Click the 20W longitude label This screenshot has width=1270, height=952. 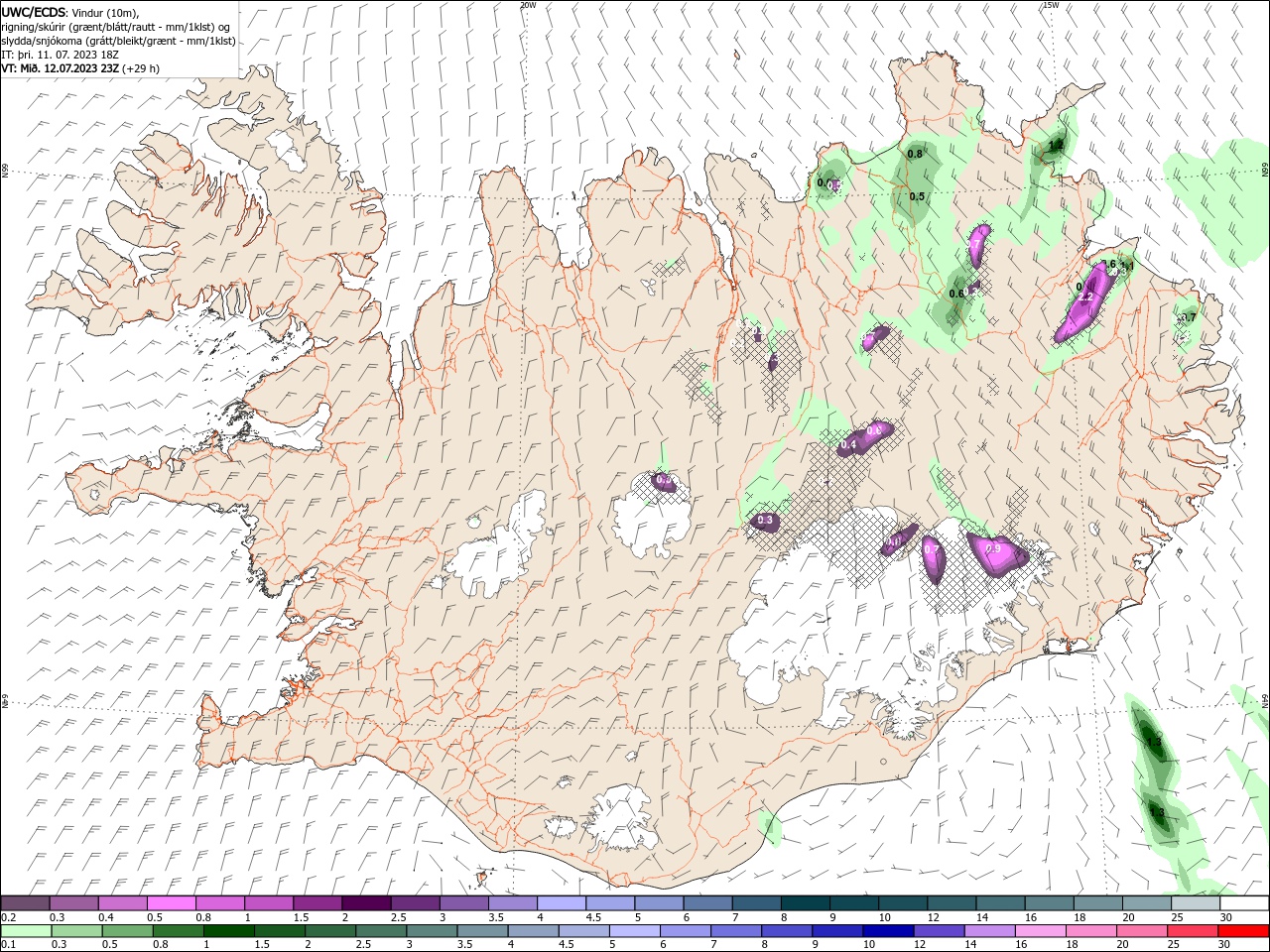pos(528,5)
